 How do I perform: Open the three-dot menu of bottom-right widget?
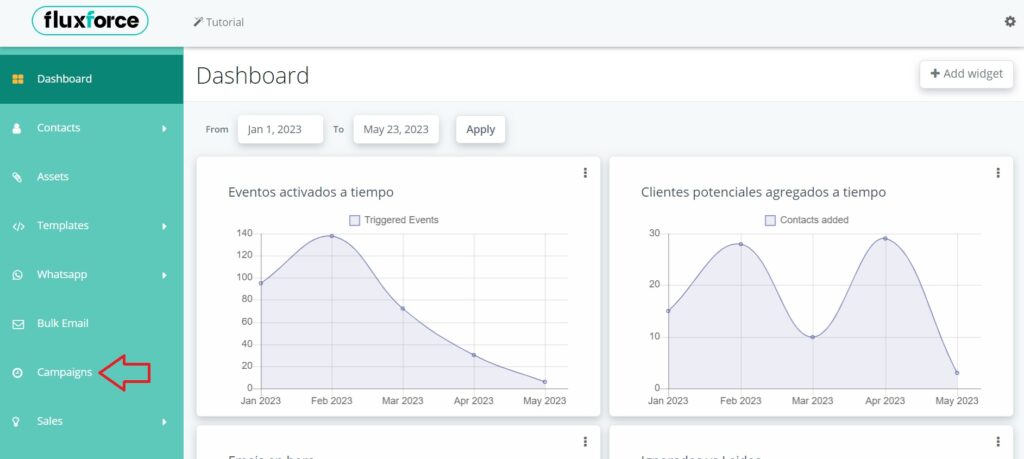(997, 442)
